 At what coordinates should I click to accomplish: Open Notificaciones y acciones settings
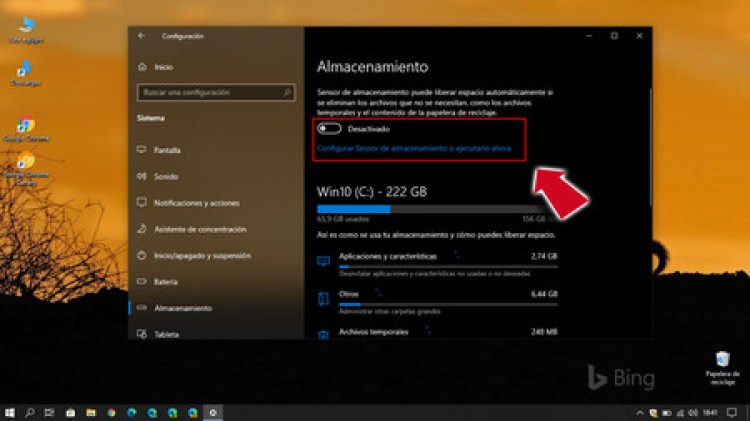click(196, 202)
